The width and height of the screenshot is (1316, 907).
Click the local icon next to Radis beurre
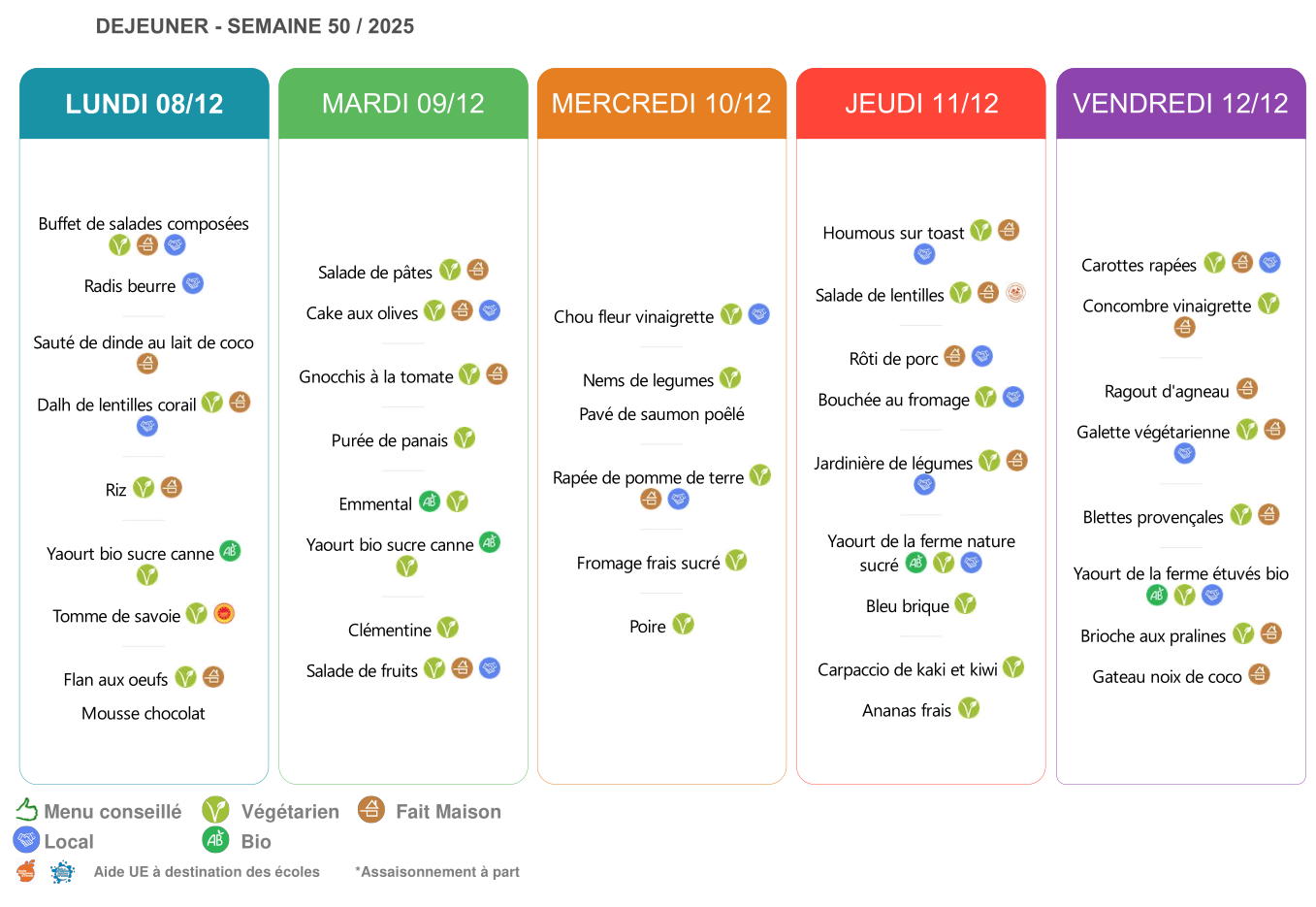193,284
